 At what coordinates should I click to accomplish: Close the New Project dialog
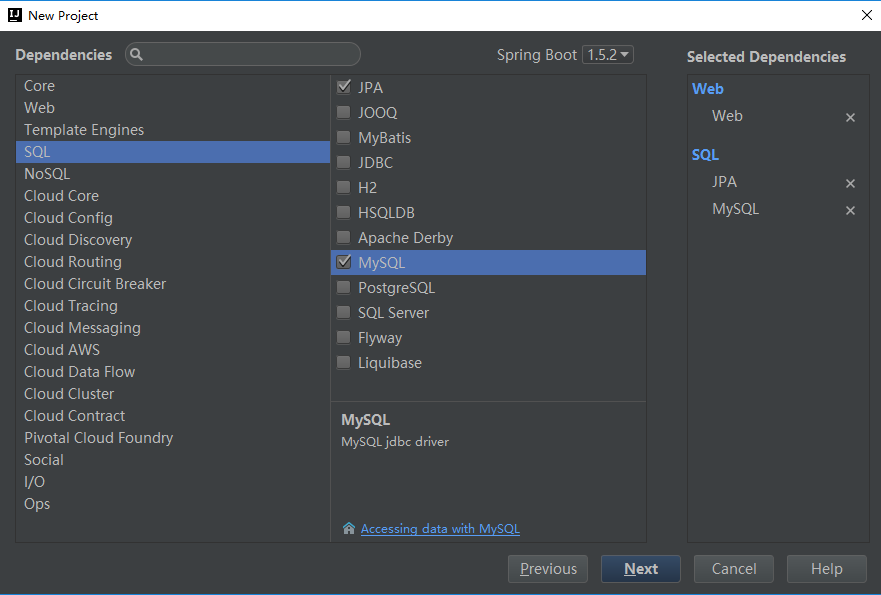[865, 15]
